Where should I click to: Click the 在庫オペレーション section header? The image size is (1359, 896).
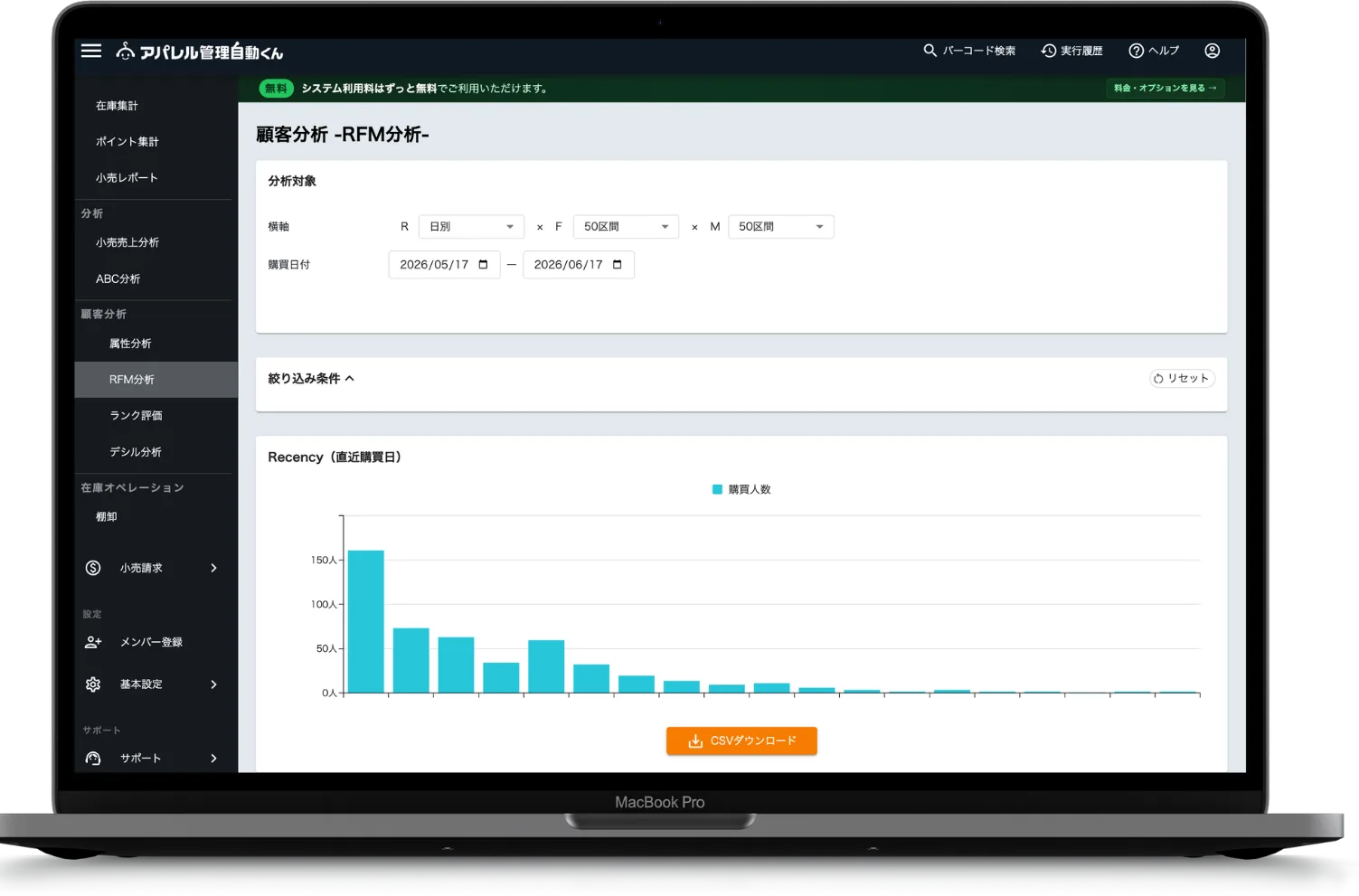tap(132, 488)
